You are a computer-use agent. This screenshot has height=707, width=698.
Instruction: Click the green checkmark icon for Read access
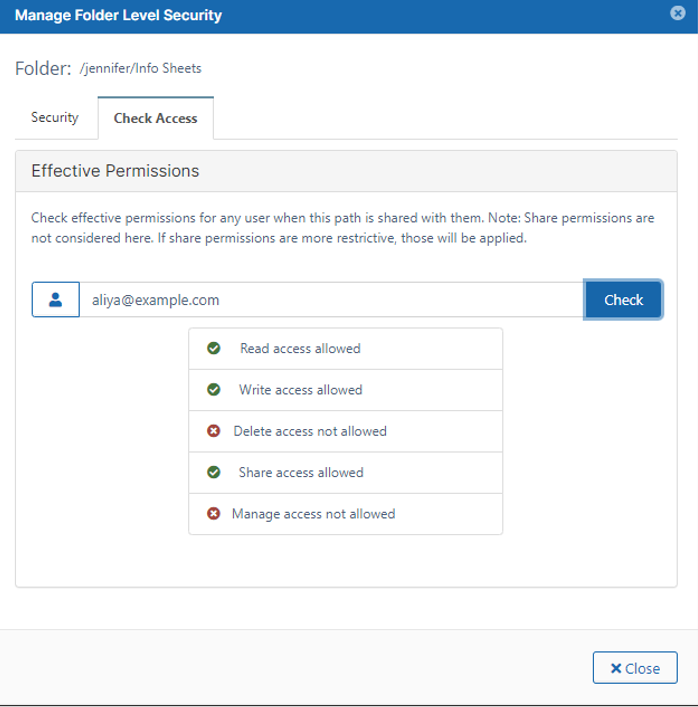point(213,349)
